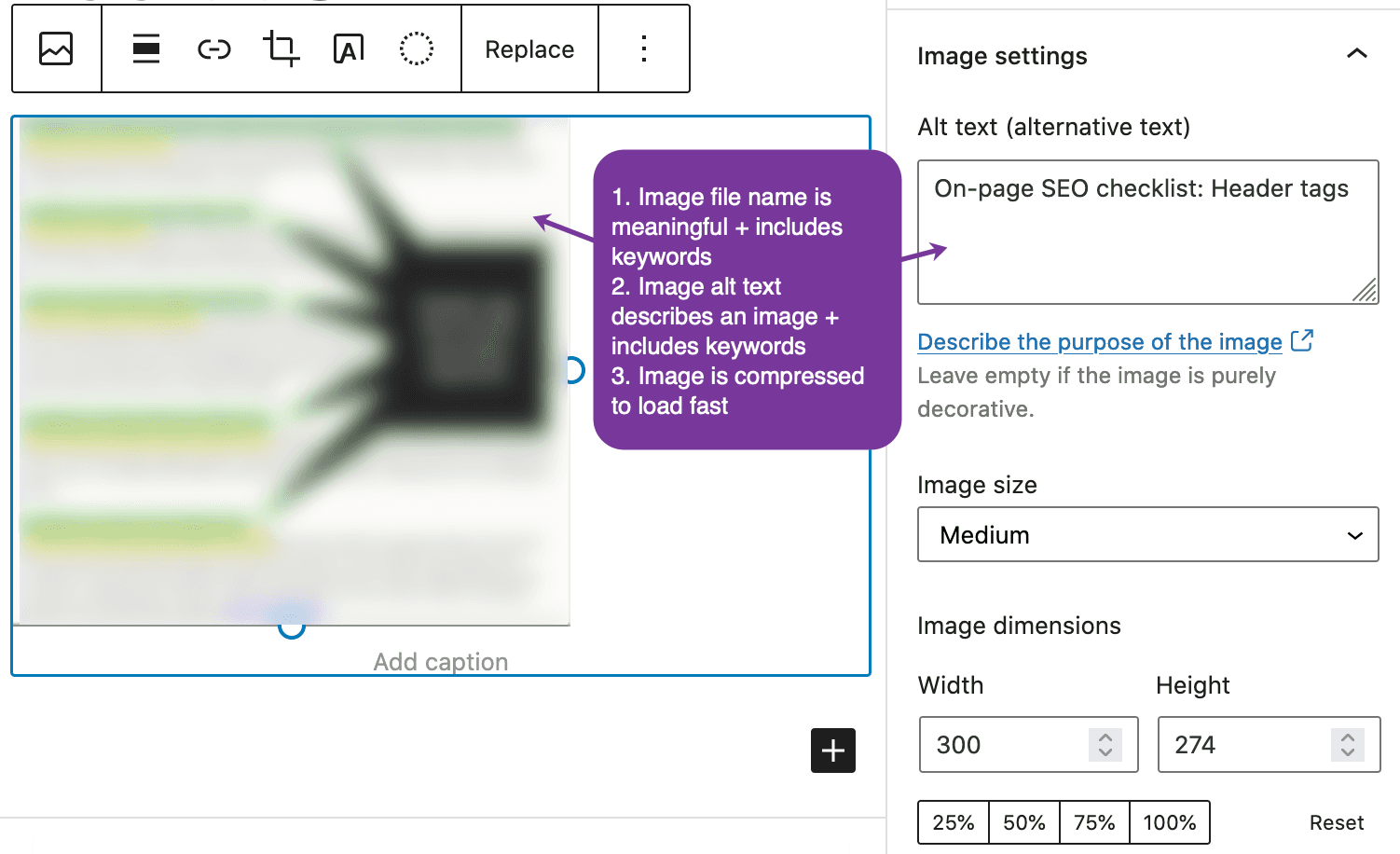Collapse the Image settings panel
This screenshot has width=1400, height=854.
coord(1356,54)
